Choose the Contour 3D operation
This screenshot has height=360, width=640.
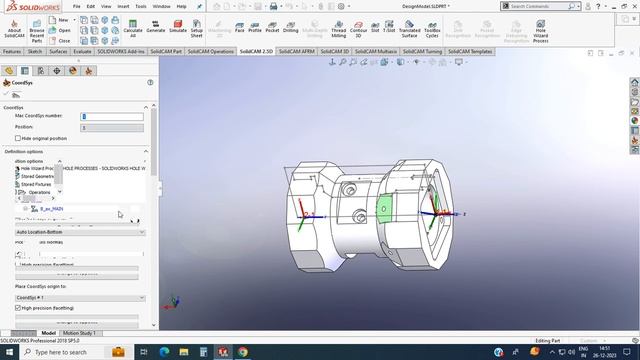coord(358,29)
